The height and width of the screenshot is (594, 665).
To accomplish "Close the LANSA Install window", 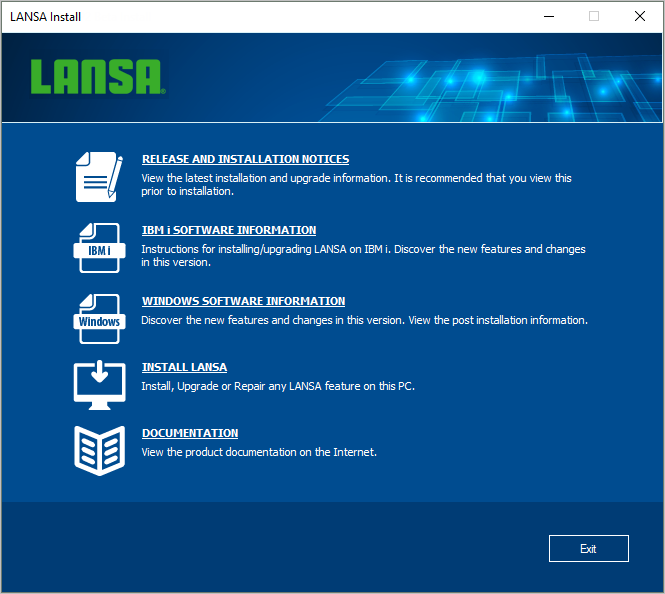I will click(640, 17).
